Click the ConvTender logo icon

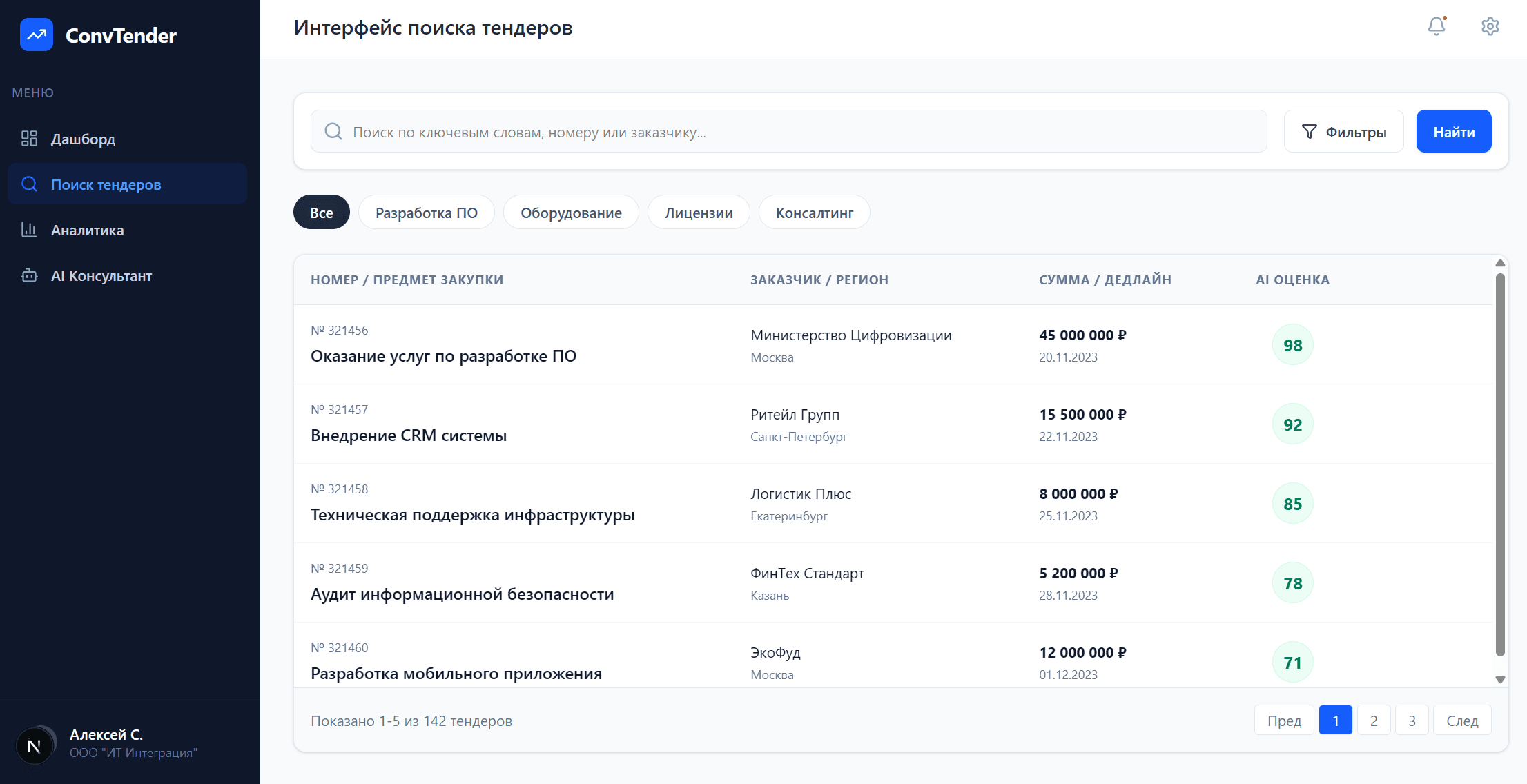click(x=37, y=35)
